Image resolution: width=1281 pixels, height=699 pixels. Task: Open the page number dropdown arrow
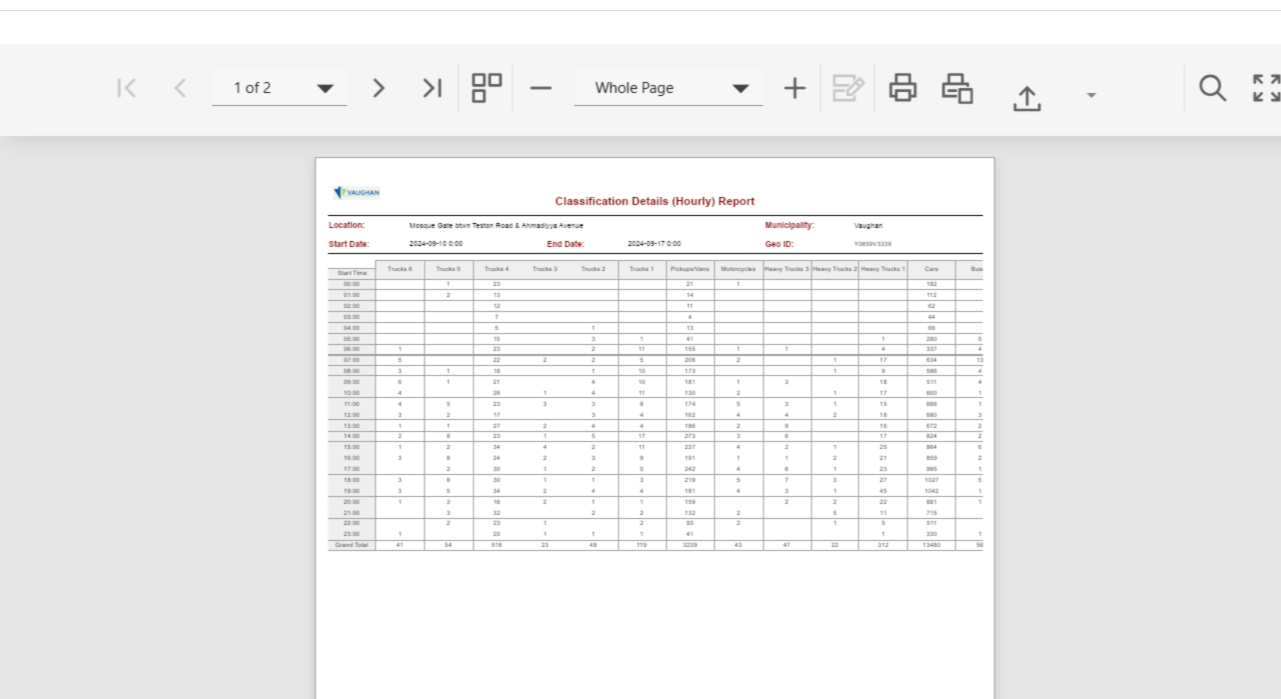[325, 89]
